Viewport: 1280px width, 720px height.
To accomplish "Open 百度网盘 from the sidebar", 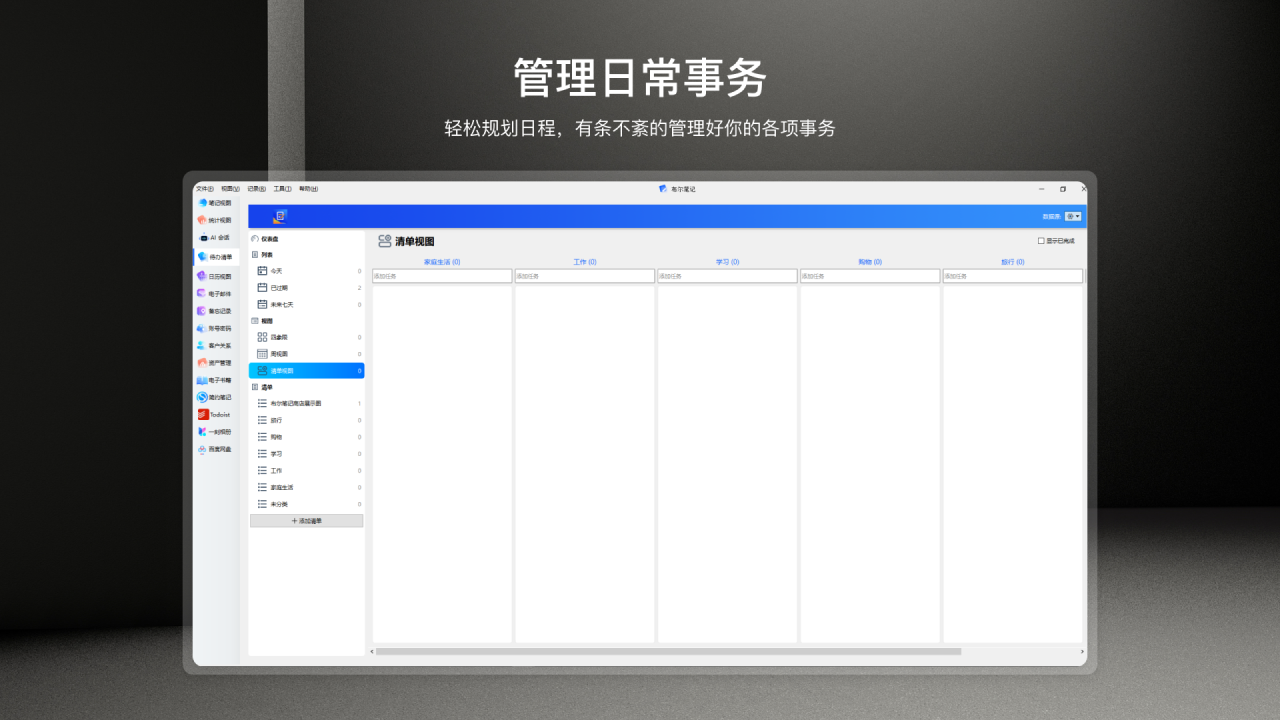I will (215, 449).
